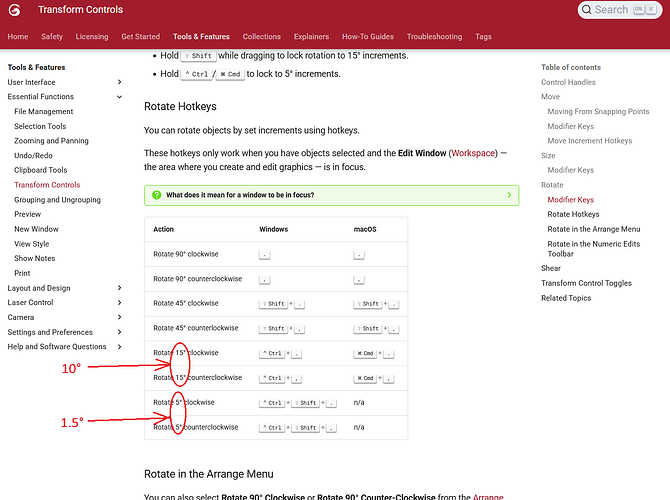Expand the "What does it mean" callout arrow
Image resolution: width=670 pixels, height=500 pixels.
tap(509, 195)
